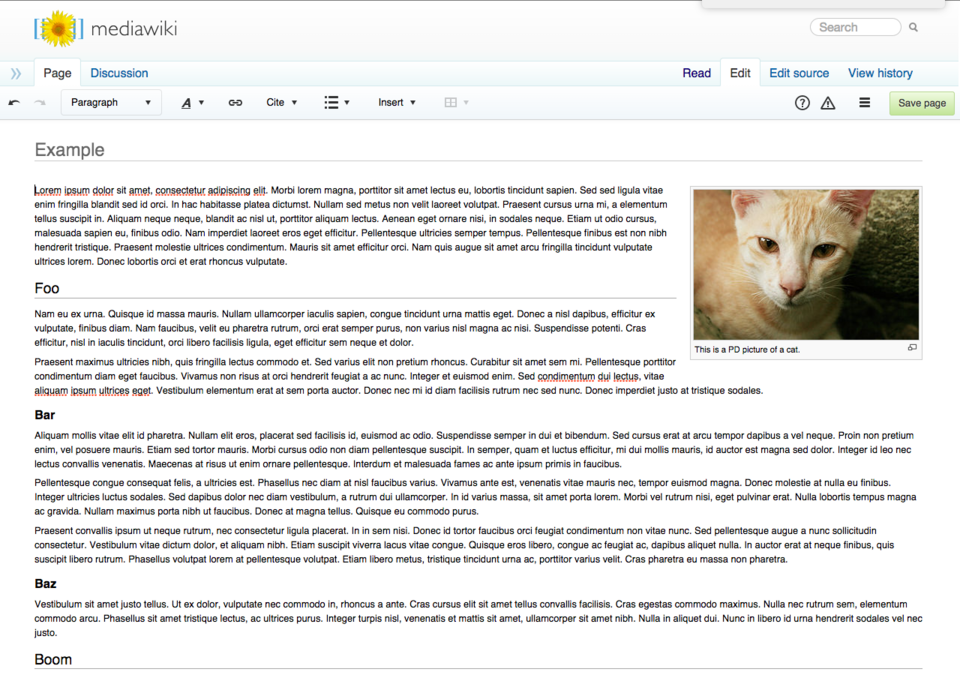The height and width of the screenshot is (675, 960).
Task: Open the table grid dropdown
Action: tap(456, 102)
